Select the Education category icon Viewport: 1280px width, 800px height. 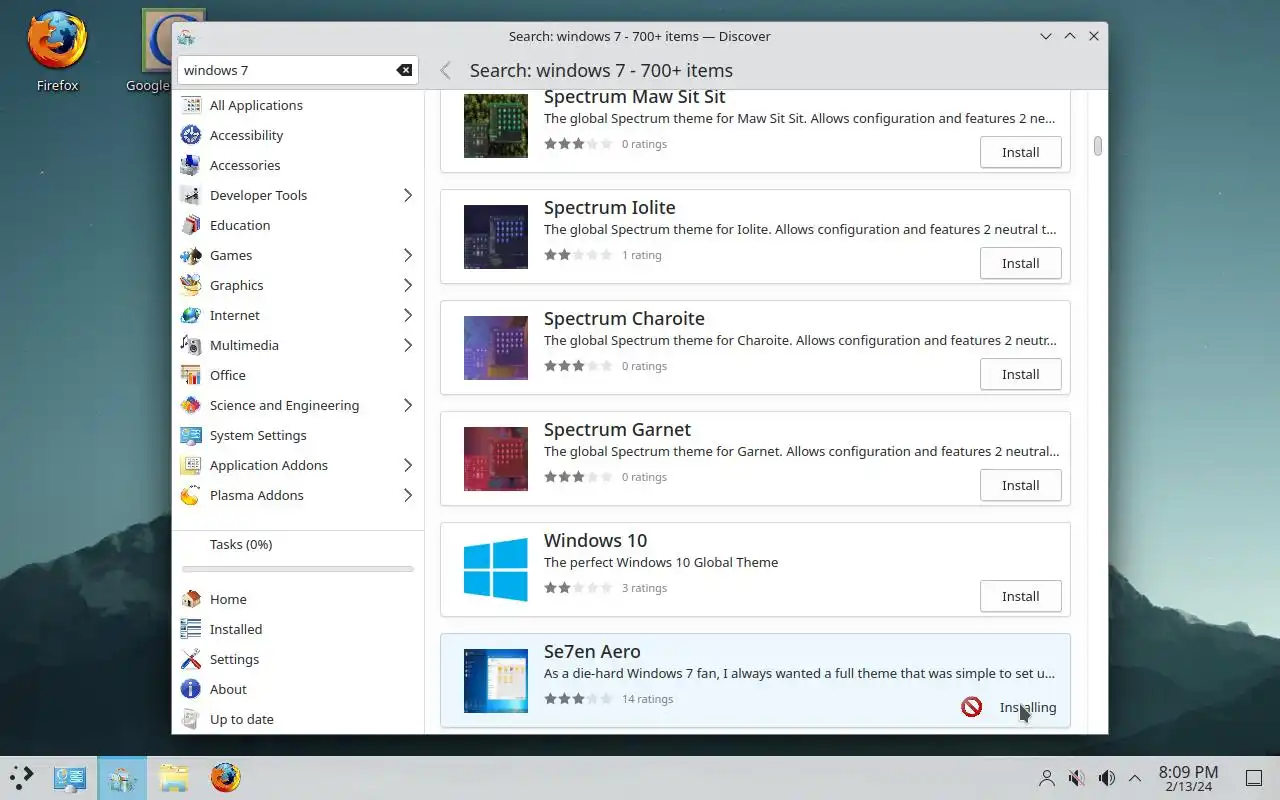191,225
